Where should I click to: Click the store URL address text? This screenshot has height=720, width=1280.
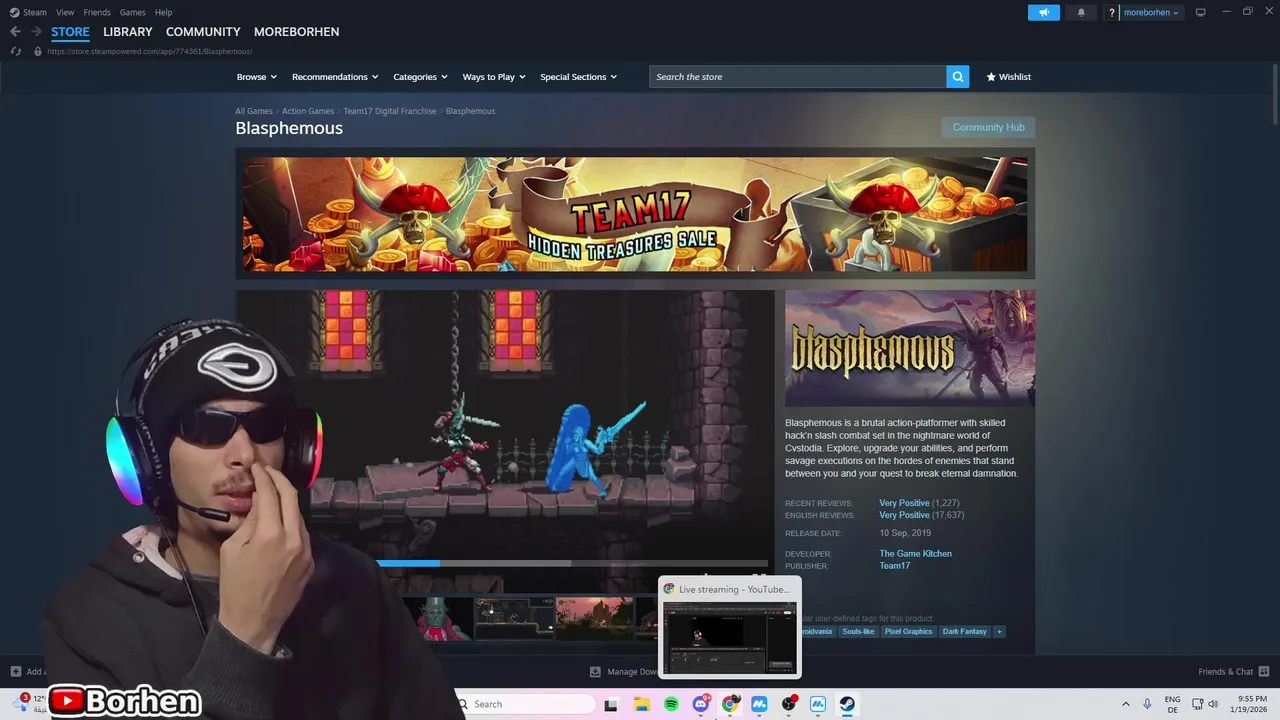point(149,51)
